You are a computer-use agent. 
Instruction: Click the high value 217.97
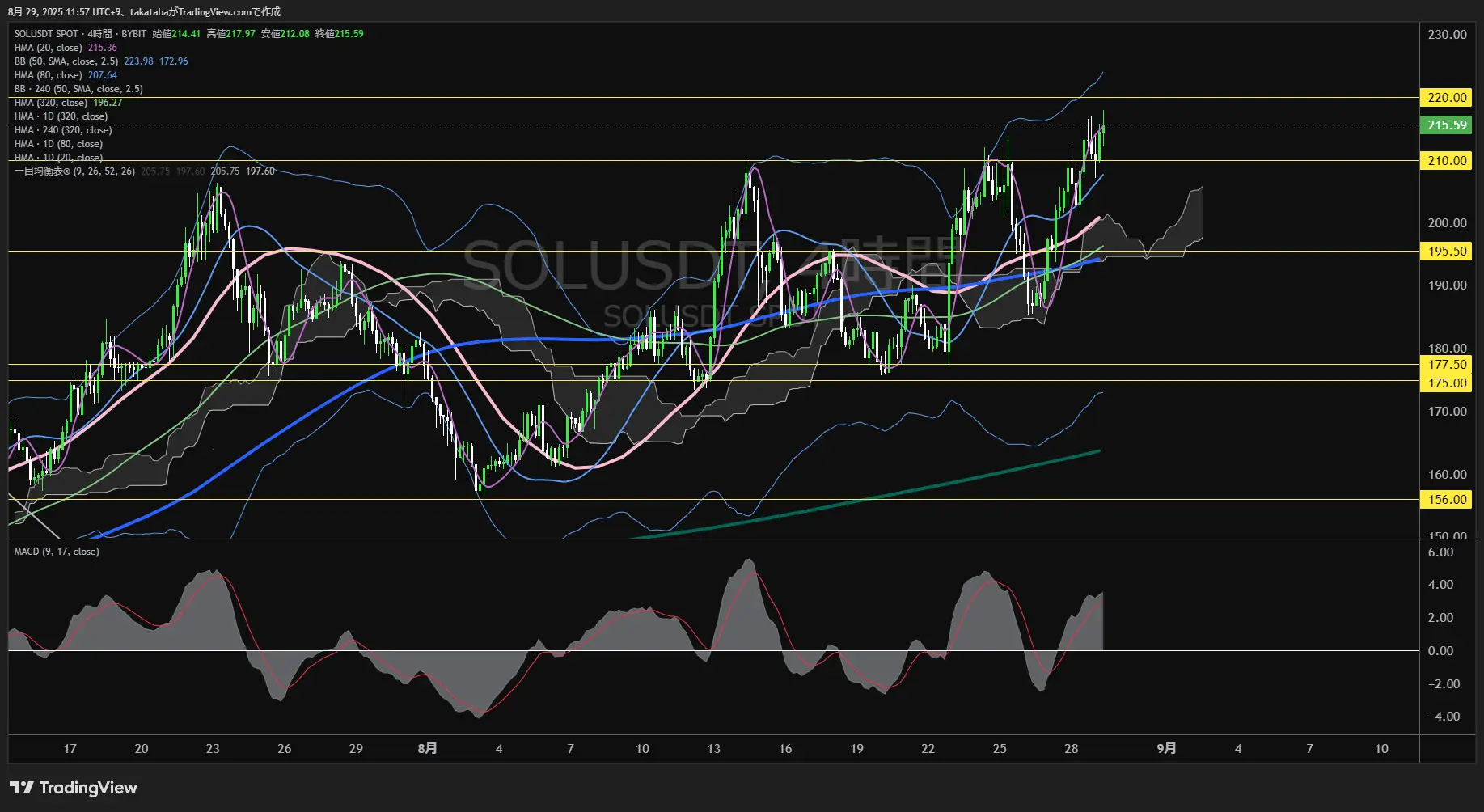point(240,34)
